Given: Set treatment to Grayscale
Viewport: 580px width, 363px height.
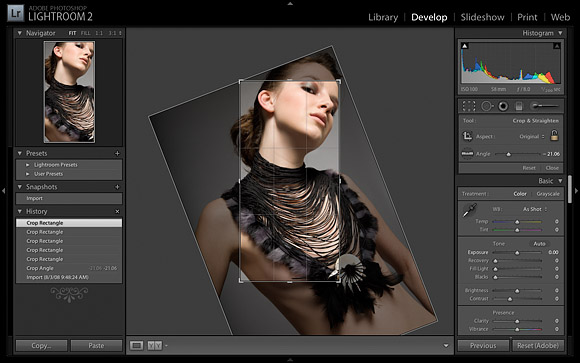Looking at the screenshot, I should coord(548,194).
